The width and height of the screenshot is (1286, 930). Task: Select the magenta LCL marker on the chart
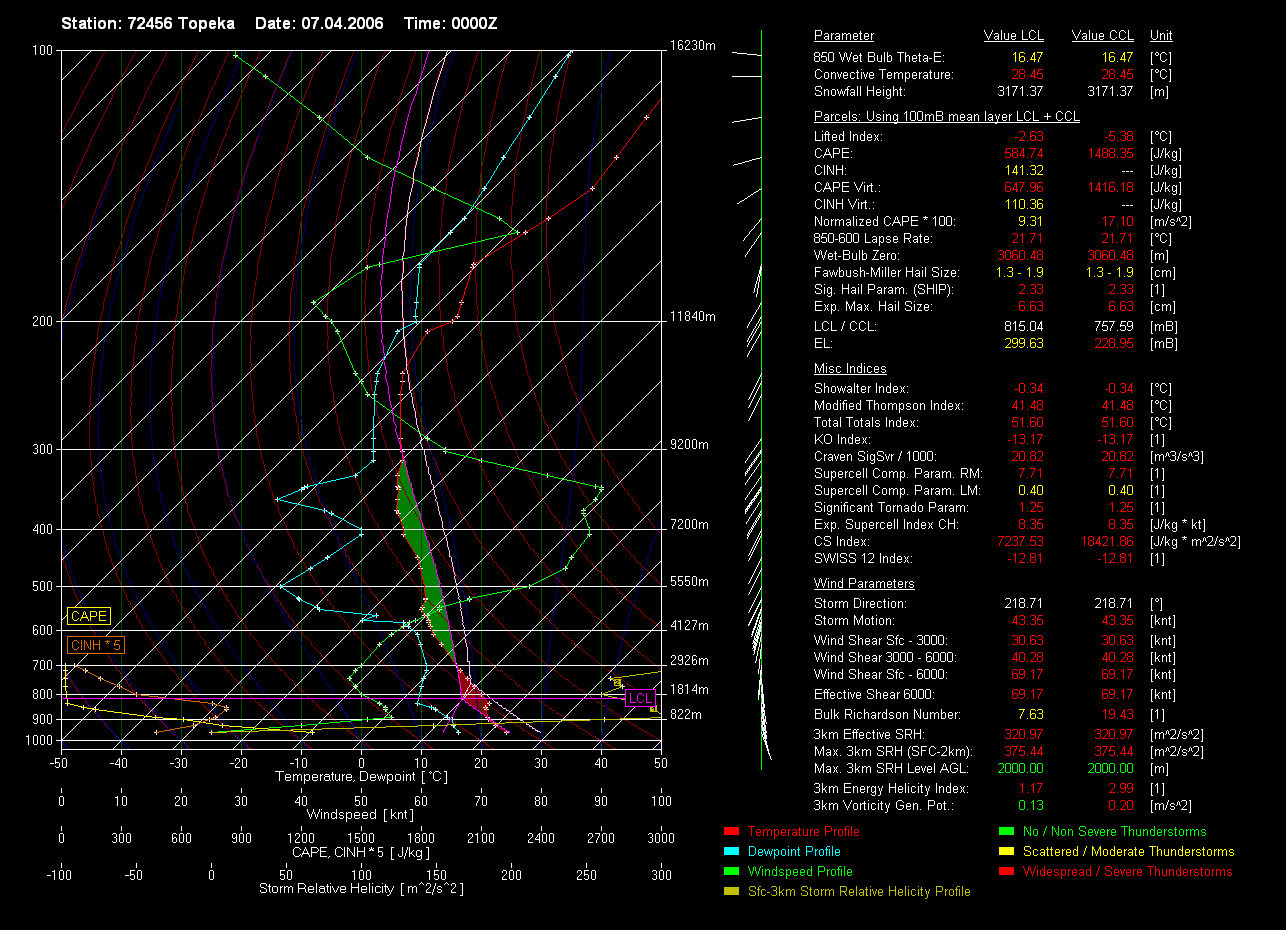pos(639,698)
